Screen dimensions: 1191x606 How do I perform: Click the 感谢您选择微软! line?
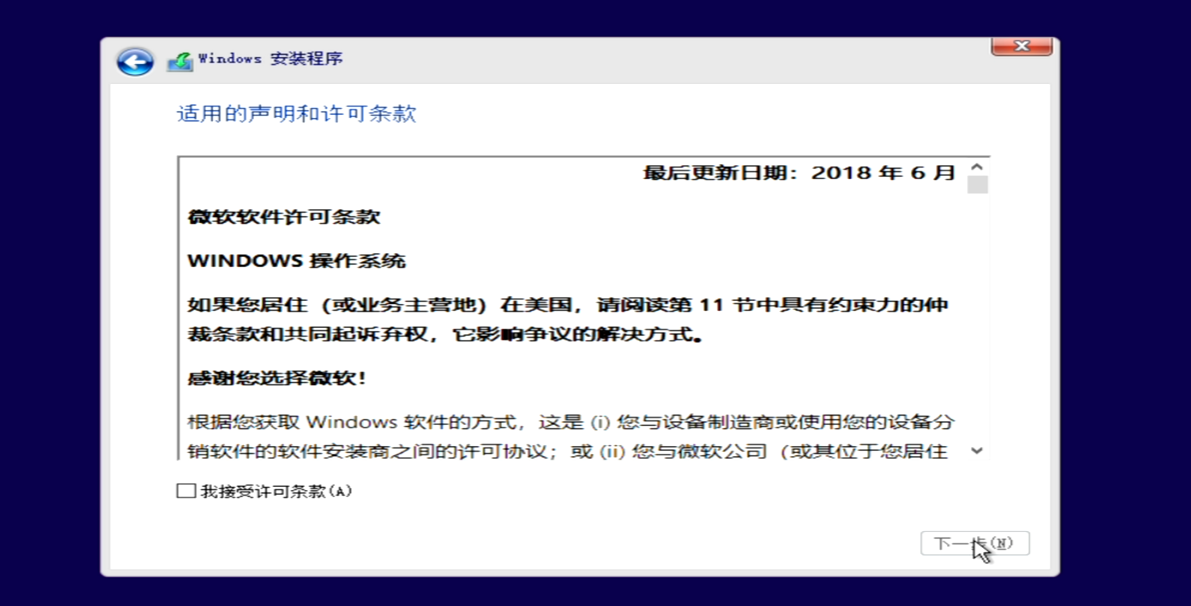[277, 378]
